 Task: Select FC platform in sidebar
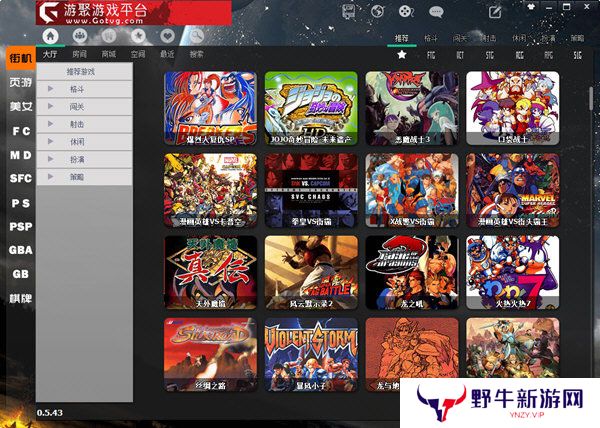[x=21, y=131]
